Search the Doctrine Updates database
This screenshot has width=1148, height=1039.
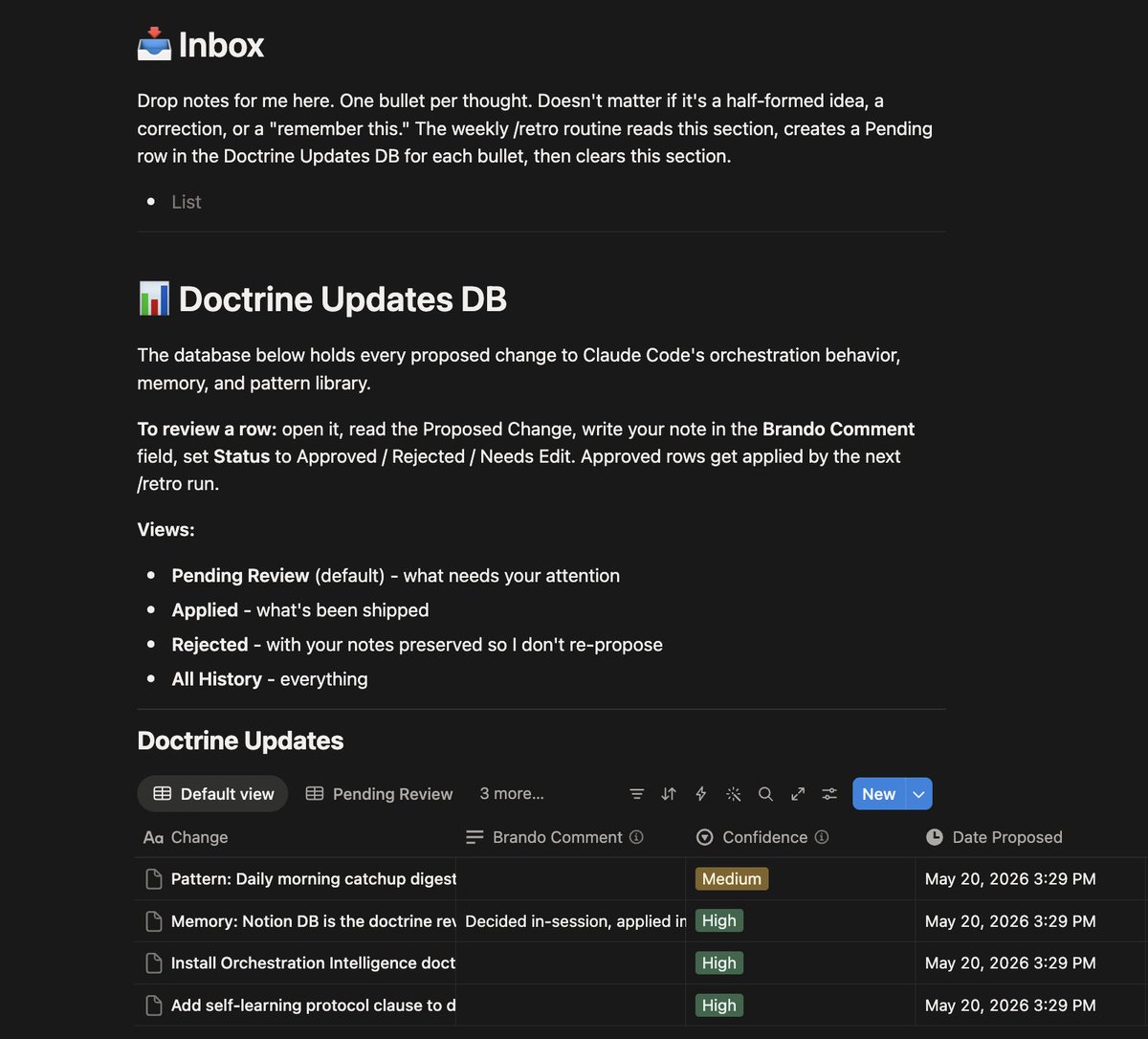click(765, 794)
